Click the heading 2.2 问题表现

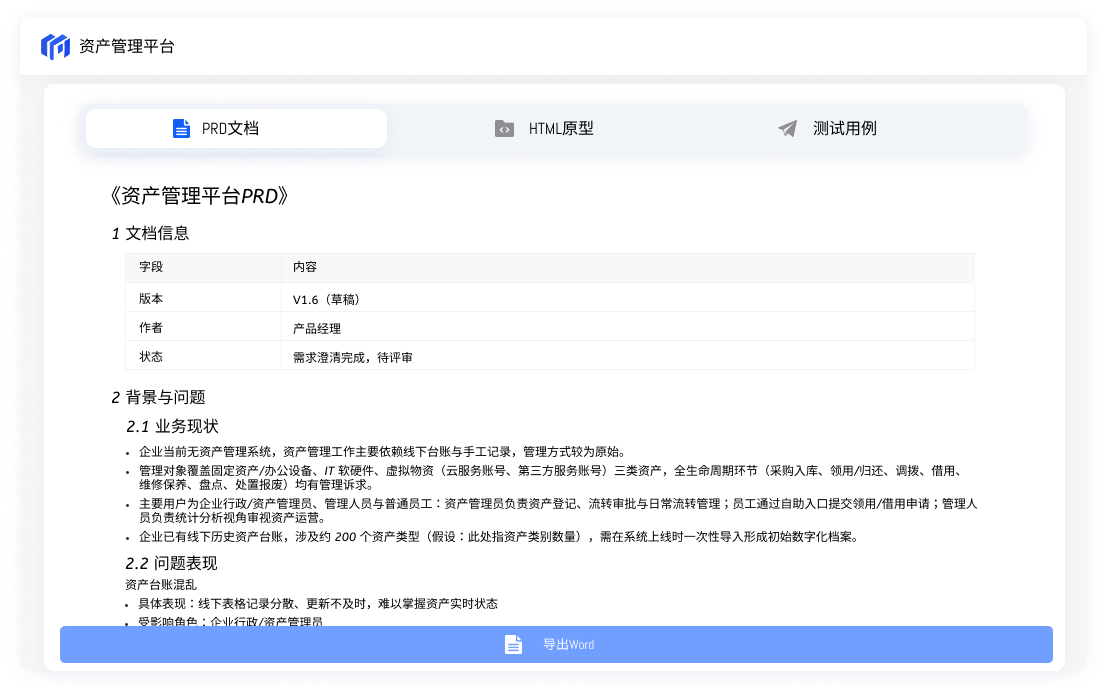click(x=172, y=563)
